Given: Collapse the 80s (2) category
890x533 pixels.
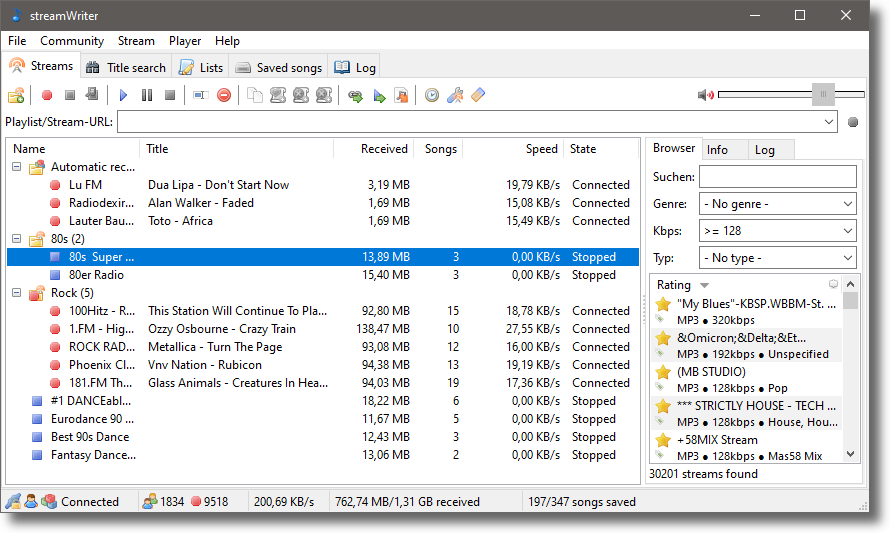Looking at the screenshot, I should click(16, 239).
